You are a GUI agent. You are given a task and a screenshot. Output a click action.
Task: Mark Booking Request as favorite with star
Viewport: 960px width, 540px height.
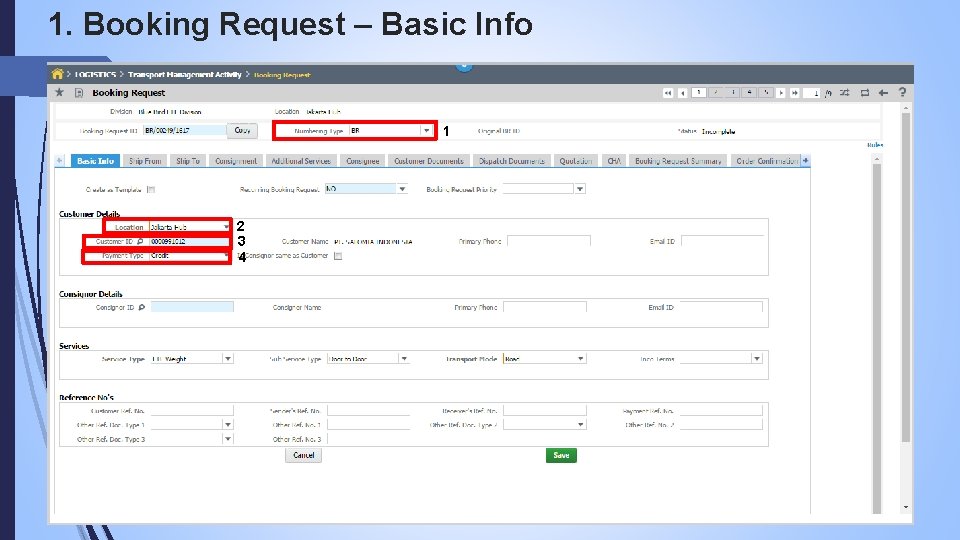click(59, 92)
